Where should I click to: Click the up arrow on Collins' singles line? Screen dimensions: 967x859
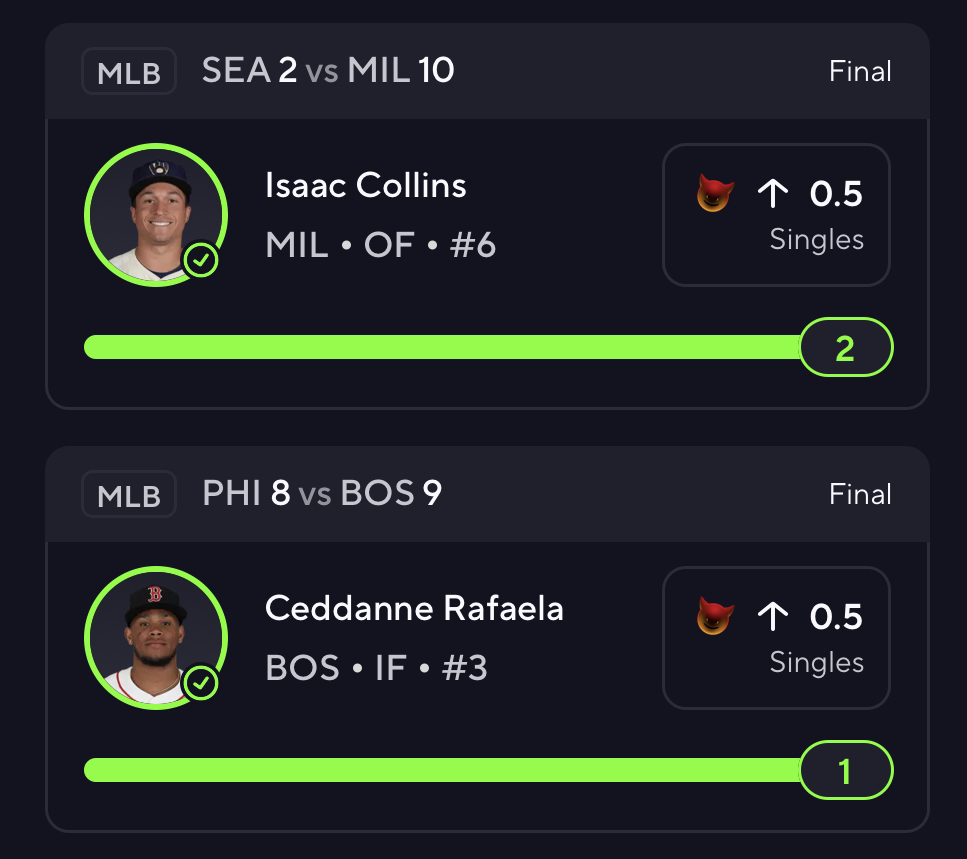773,193
